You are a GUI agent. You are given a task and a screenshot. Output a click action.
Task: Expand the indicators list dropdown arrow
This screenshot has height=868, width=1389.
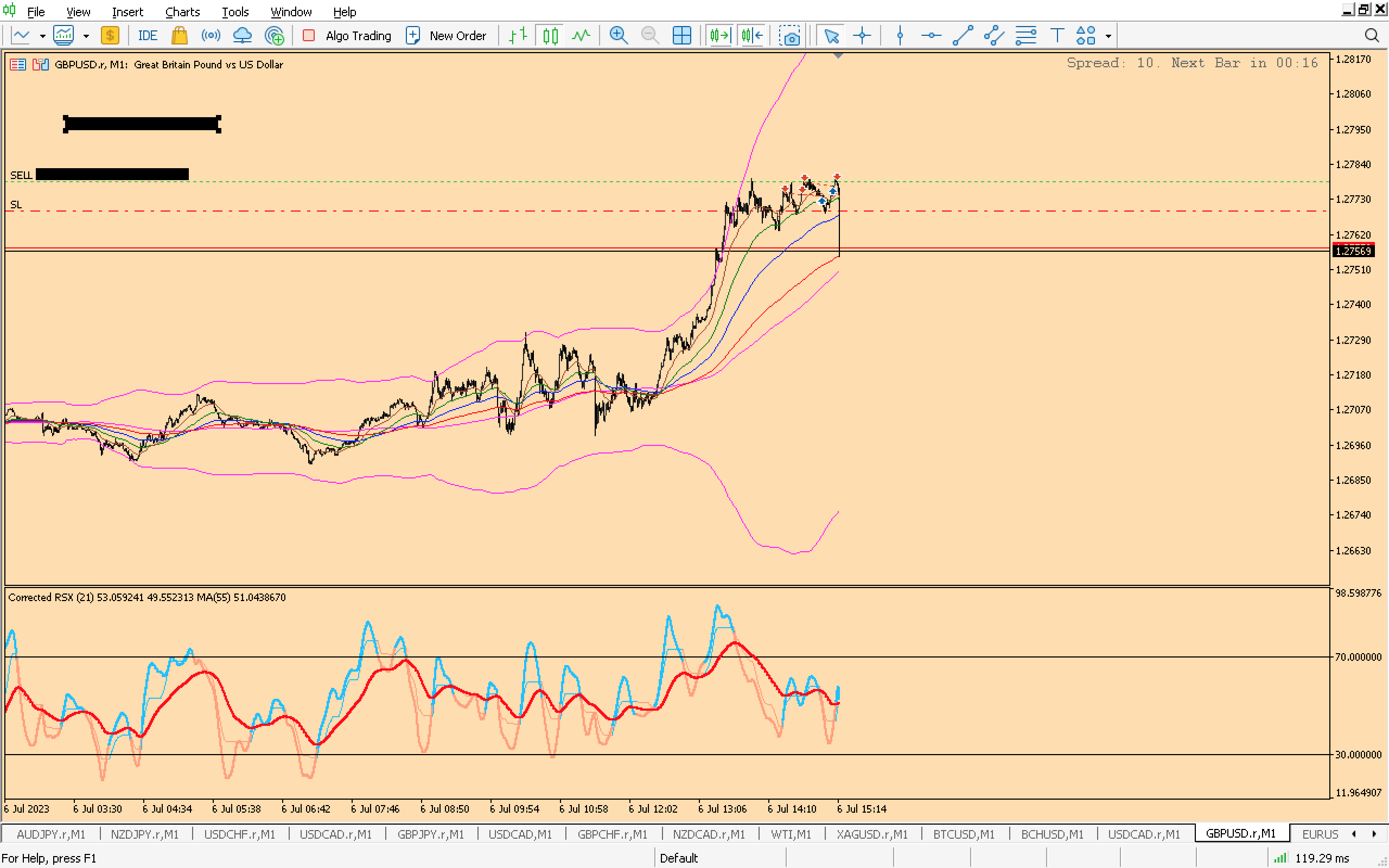(x=86, y=36)
